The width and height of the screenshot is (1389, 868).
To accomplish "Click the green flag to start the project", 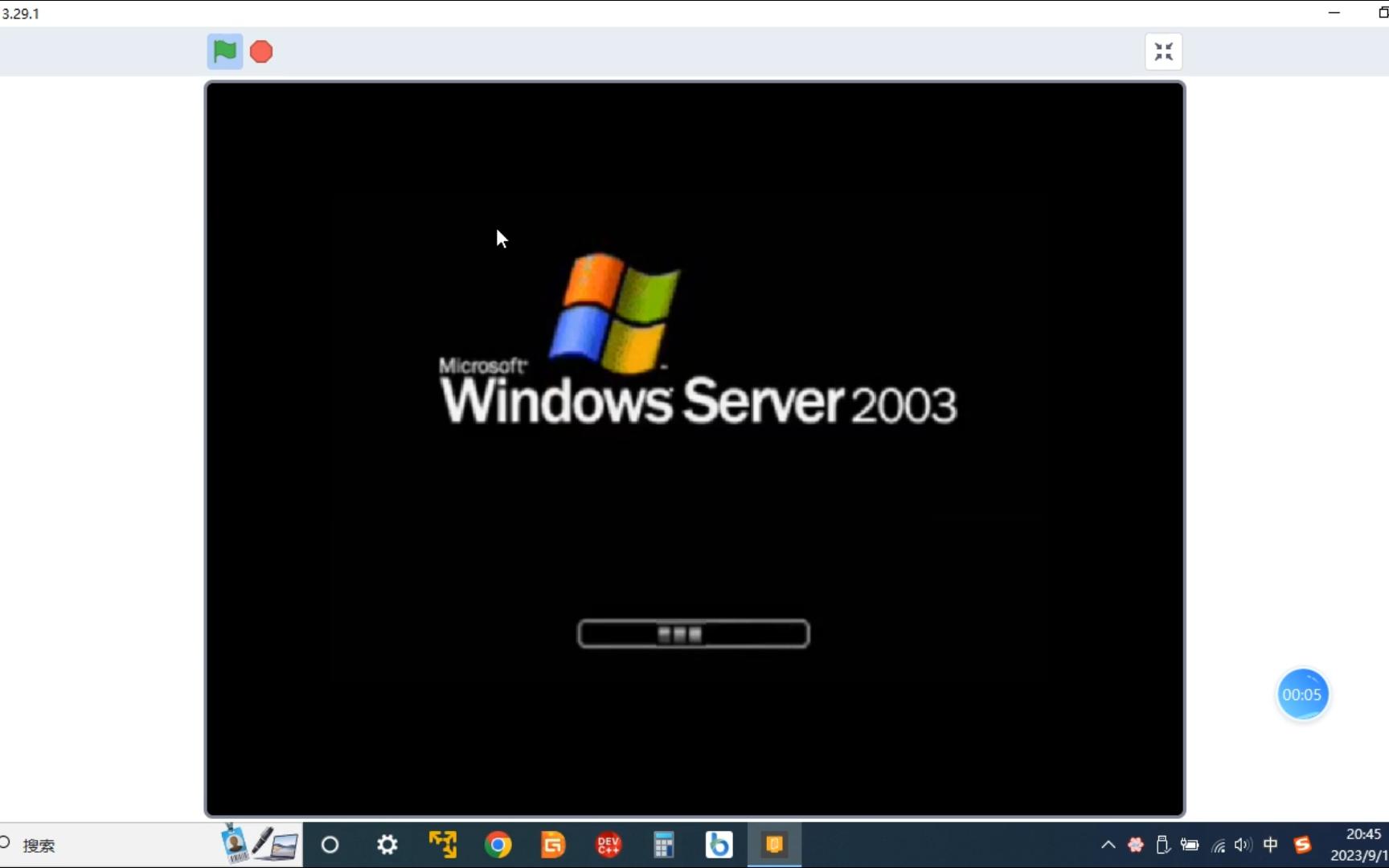I will (x=225, y=51).
